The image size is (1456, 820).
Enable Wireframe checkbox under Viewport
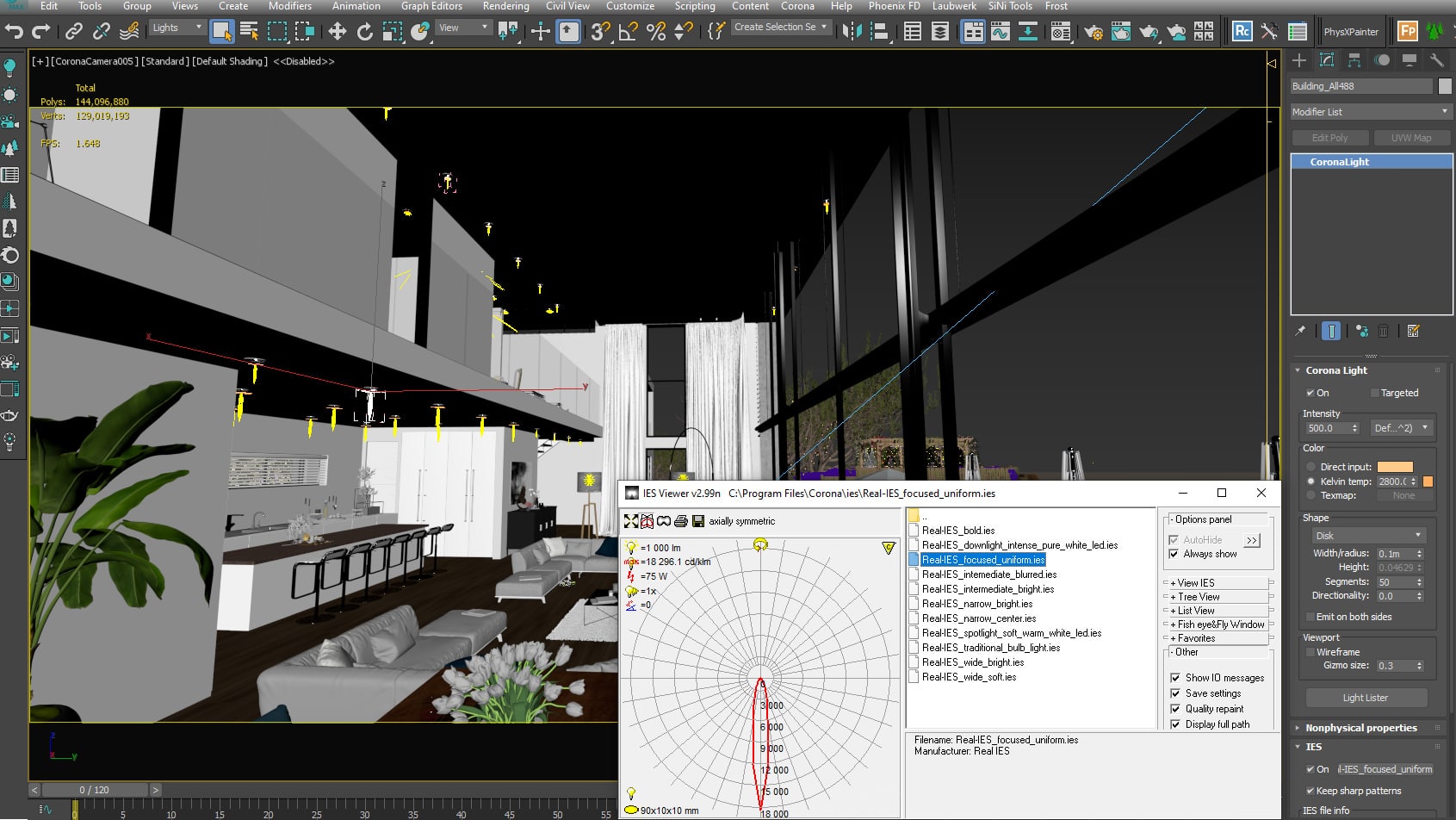(x=1310, y=652)
